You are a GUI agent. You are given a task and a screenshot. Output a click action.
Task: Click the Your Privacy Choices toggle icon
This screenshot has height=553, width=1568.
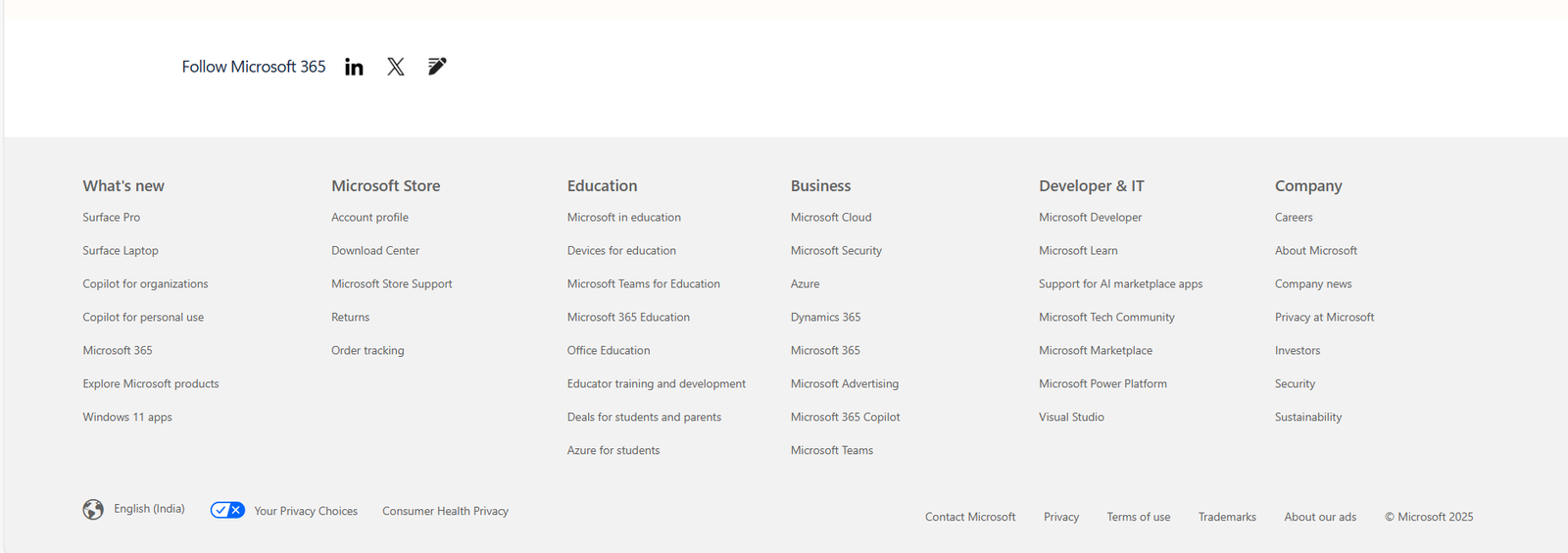(227, 510)
